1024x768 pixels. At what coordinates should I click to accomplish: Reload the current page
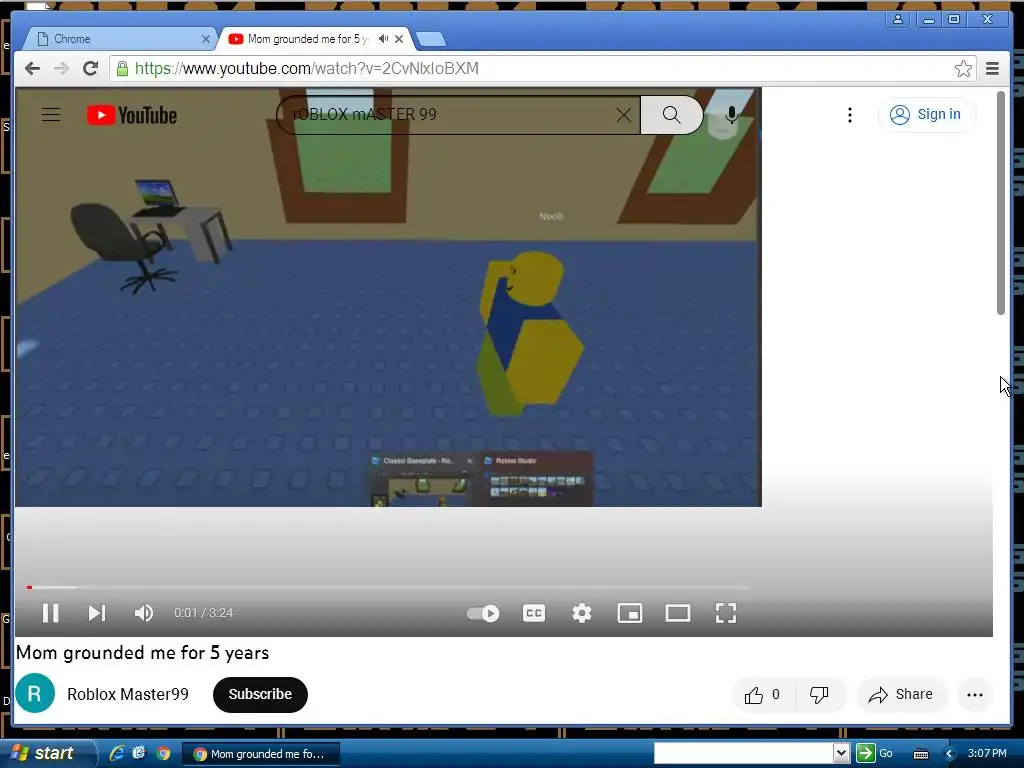click(91, 69)
